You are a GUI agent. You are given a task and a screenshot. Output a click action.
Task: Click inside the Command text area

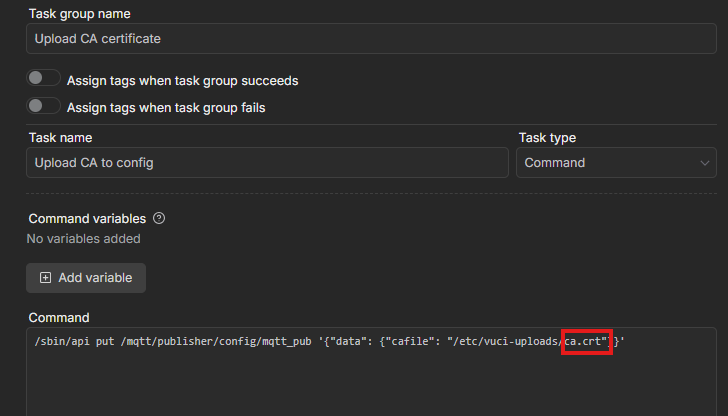click(370, 385)
